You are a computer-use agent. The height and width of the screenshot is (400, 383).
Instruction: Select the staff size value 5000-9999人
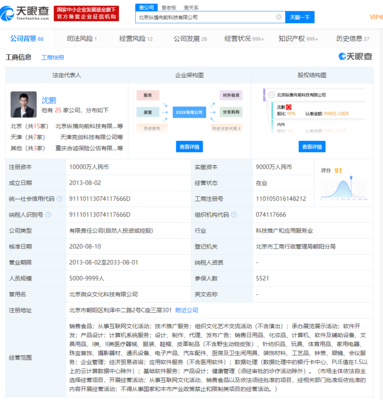(87, 278)
